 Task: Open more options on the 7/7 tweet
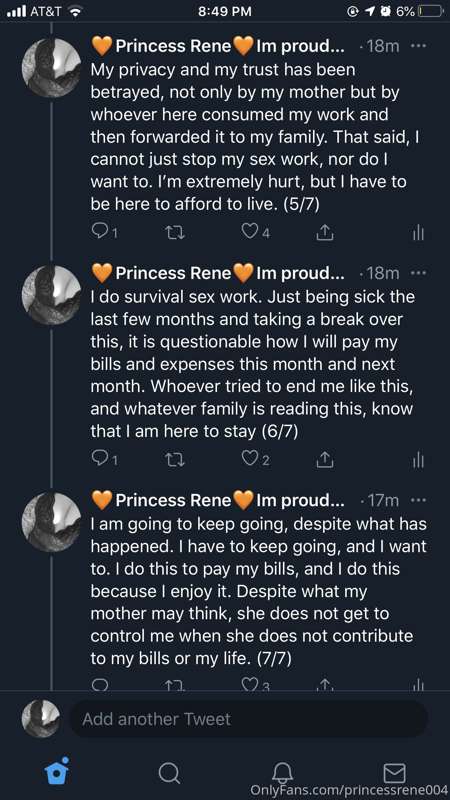[x=418, y=500]
